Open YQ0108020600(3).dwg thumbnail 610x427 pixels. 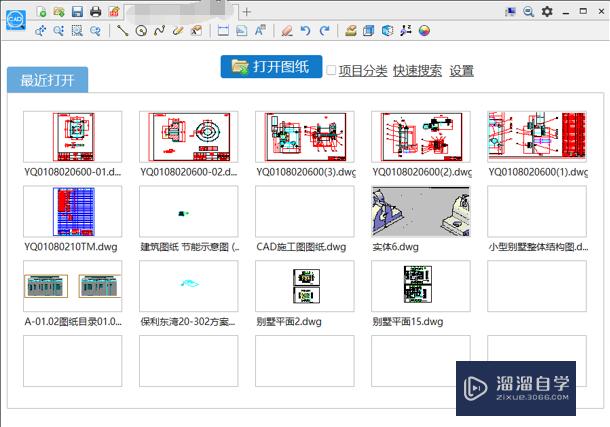tap(305, 136)
